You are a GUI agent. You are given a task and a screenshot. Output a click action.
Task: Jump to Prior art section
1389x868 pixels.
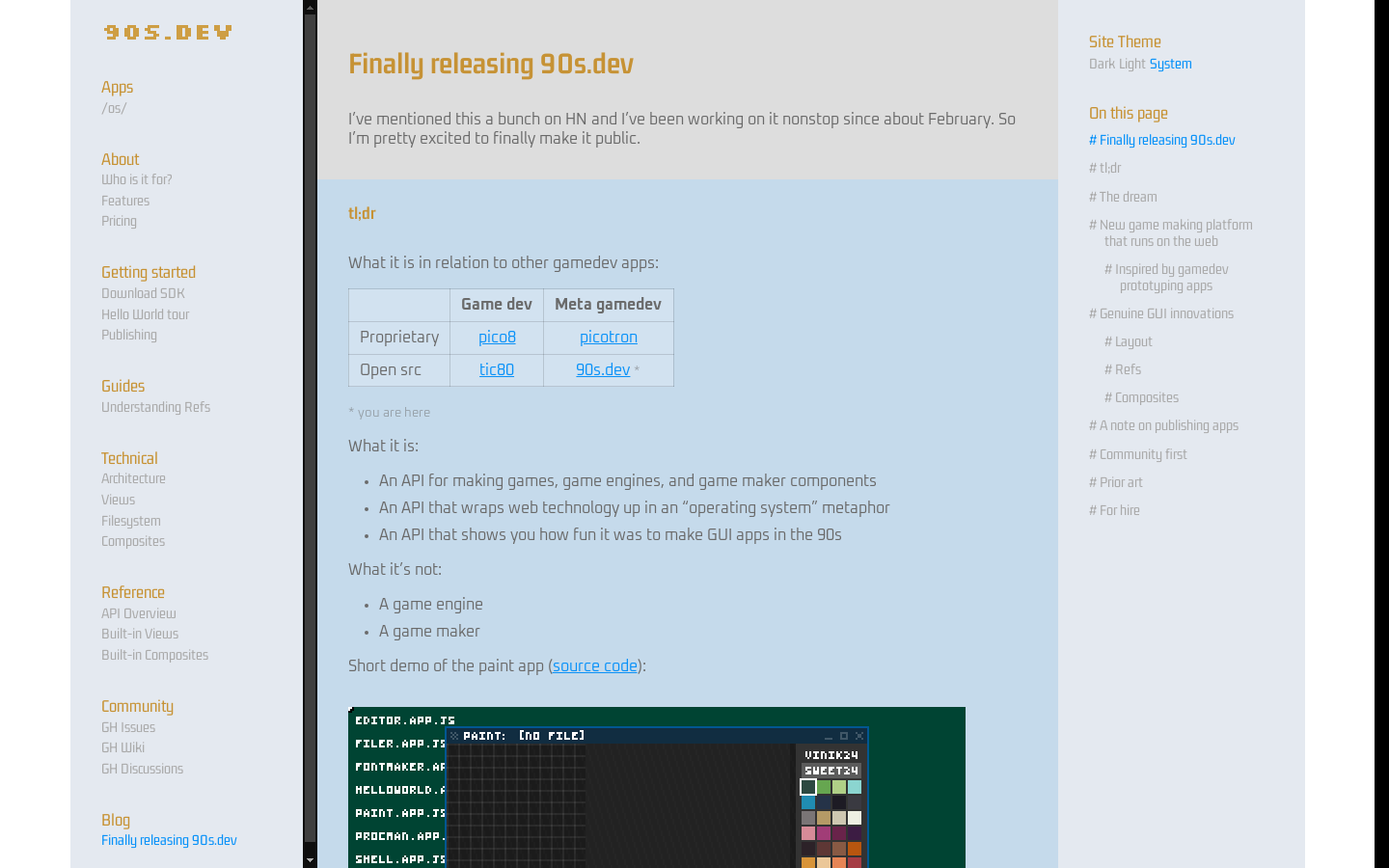click(1116, 482)
